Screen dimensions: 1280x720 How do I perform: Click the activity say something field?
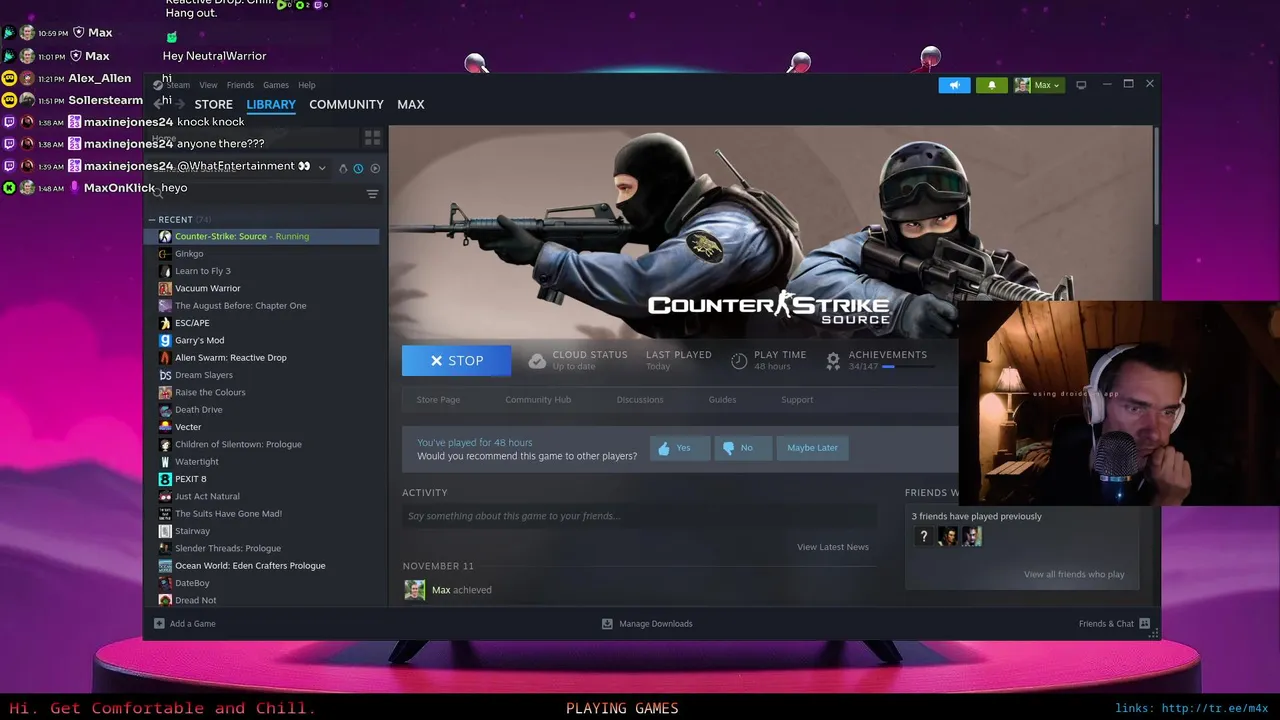639,516
